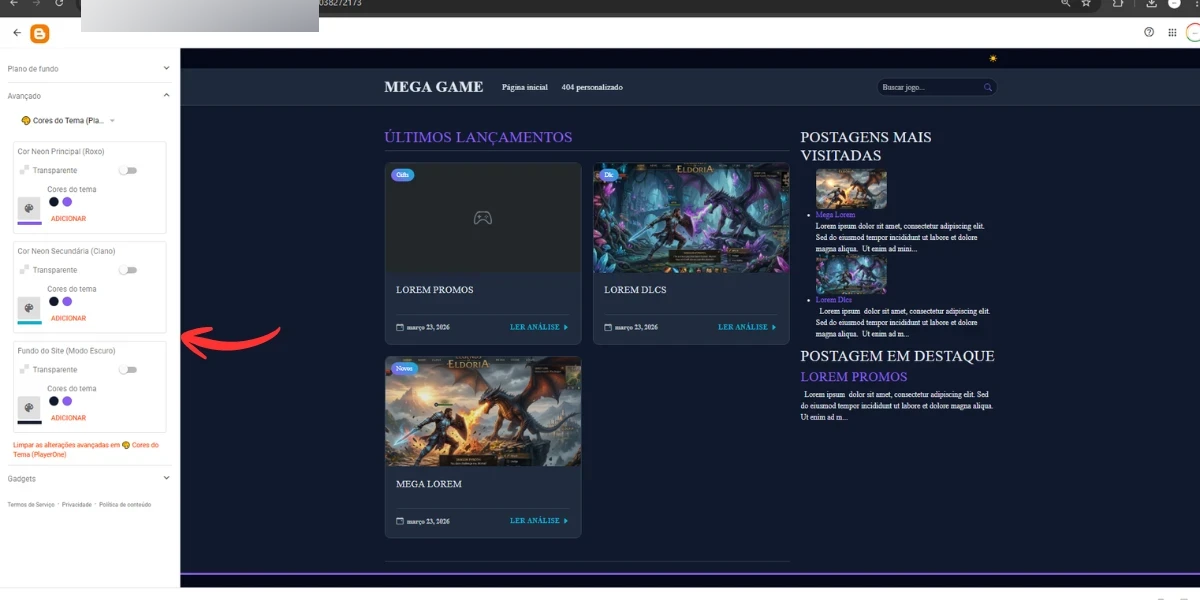Click the Dlc badge on Lorem DLCS card
Screen dimensions: 1200x600
609,175
